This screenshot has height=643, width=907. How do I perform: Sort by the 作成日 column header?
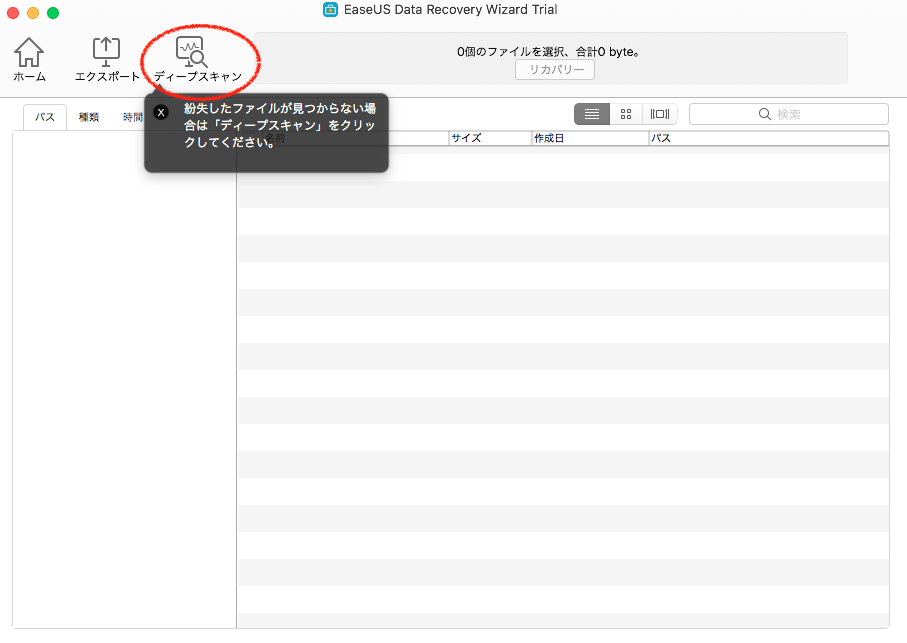click(x=590, y=138)
